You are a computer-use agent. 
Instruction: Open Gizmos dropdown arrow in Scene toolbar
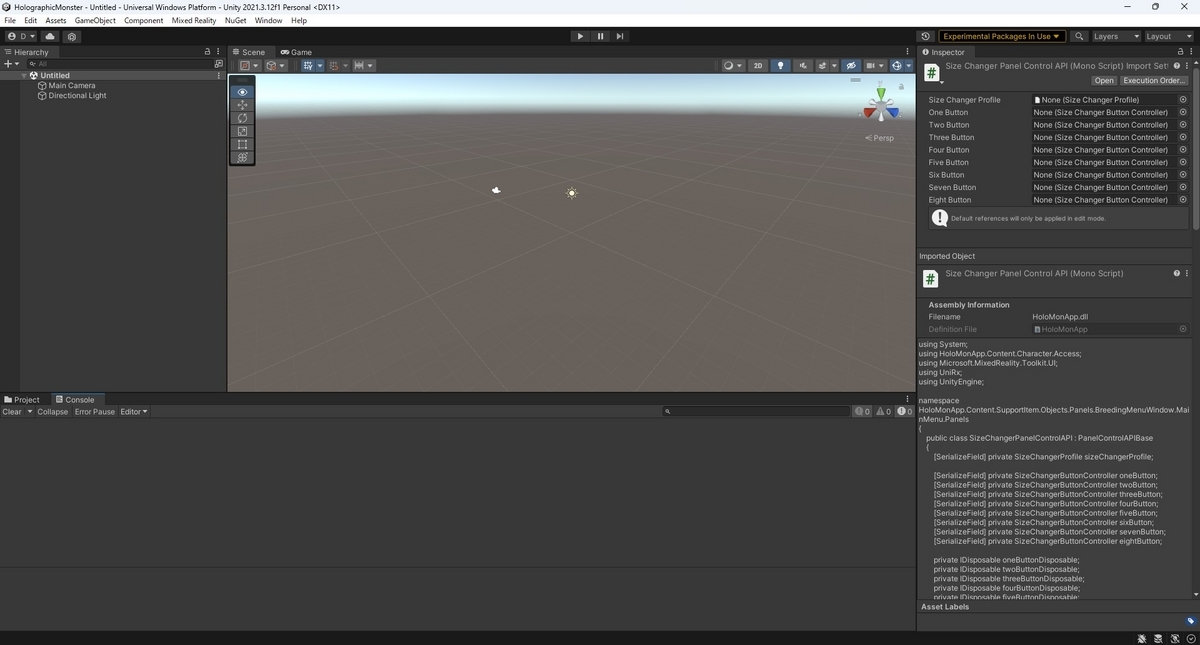[x=907, y=66]
